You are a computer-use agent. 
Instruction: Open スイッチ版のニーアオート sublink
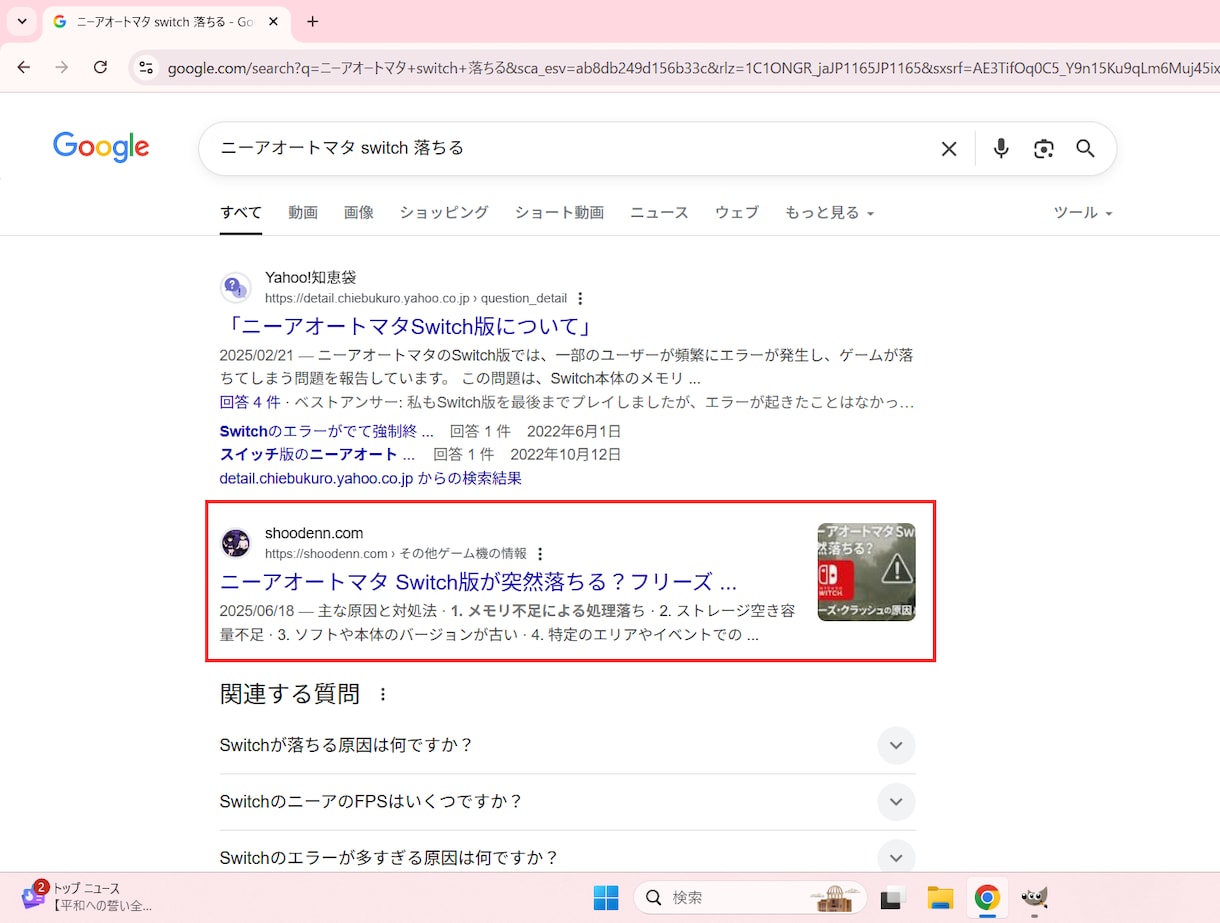317,454
